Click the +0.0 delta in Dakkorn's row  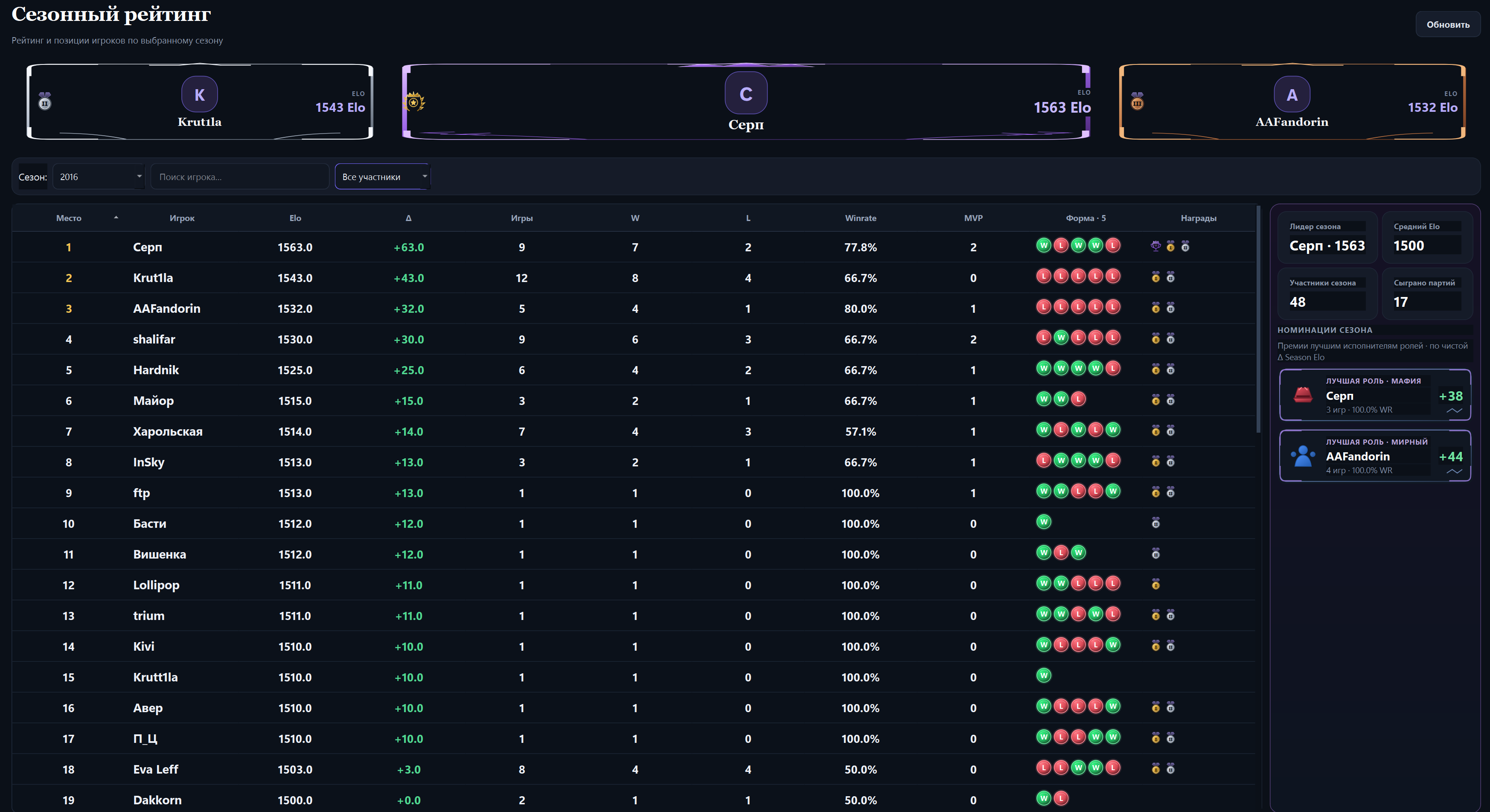pos(408,800)
